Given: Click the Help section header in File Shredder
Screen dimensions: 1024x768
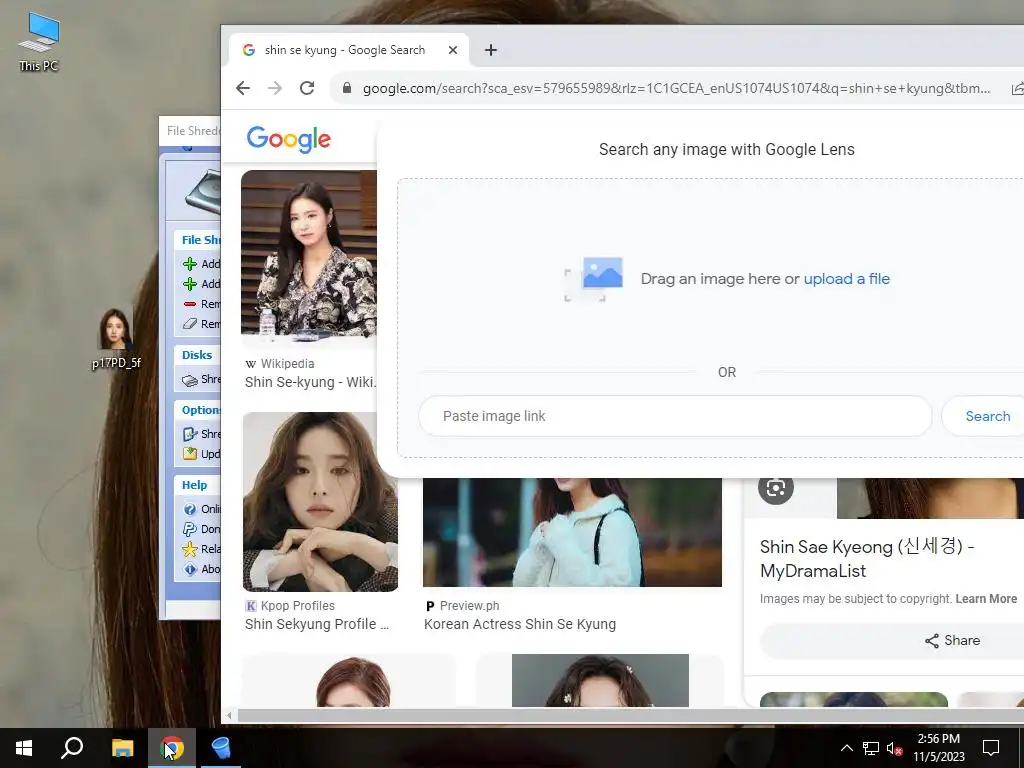Looking at the screenshot, I should click(195, 485).
